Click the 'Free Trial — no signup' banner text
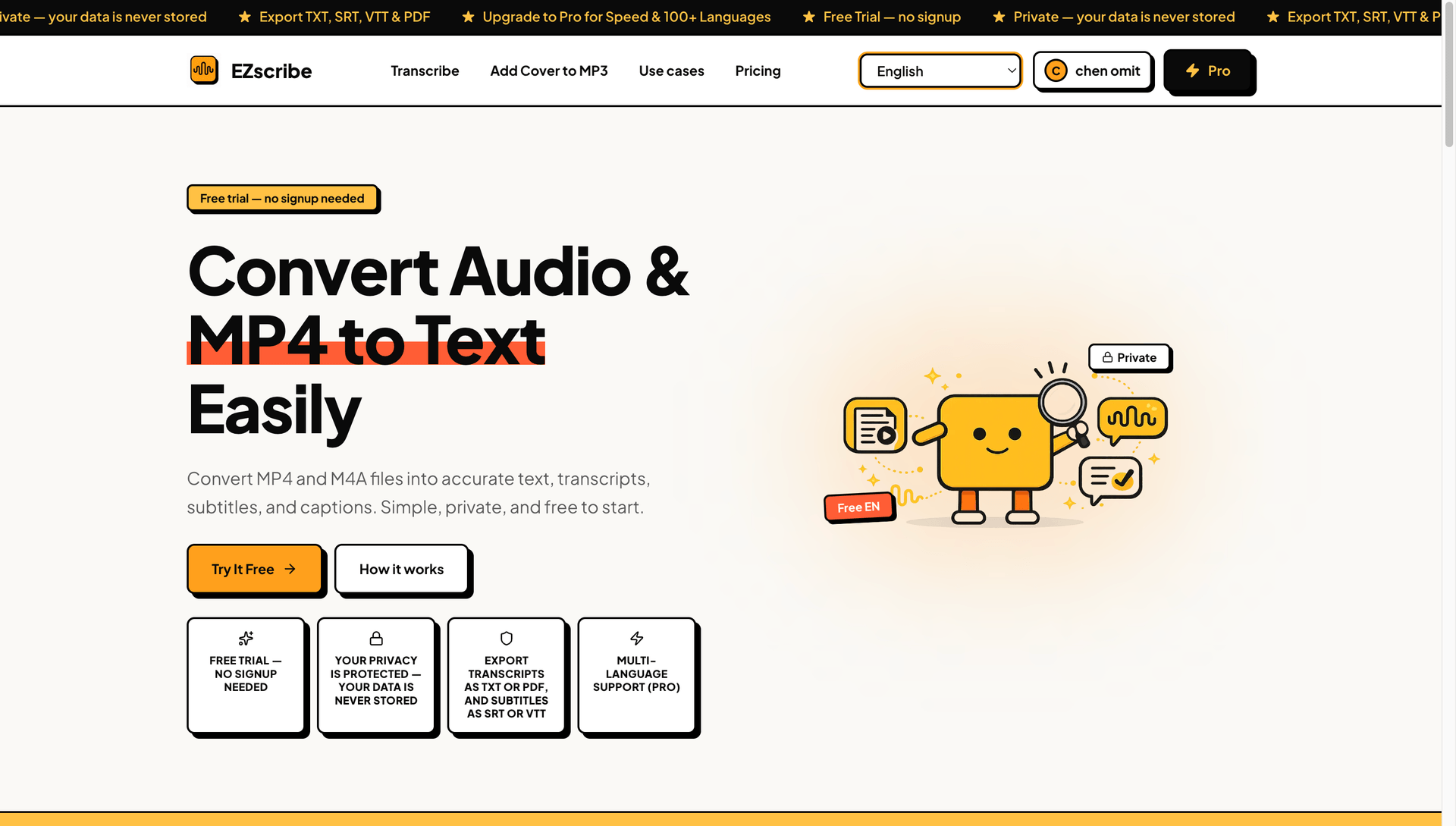The width and height of the screenshot is (1456, 826). (892, 17)
